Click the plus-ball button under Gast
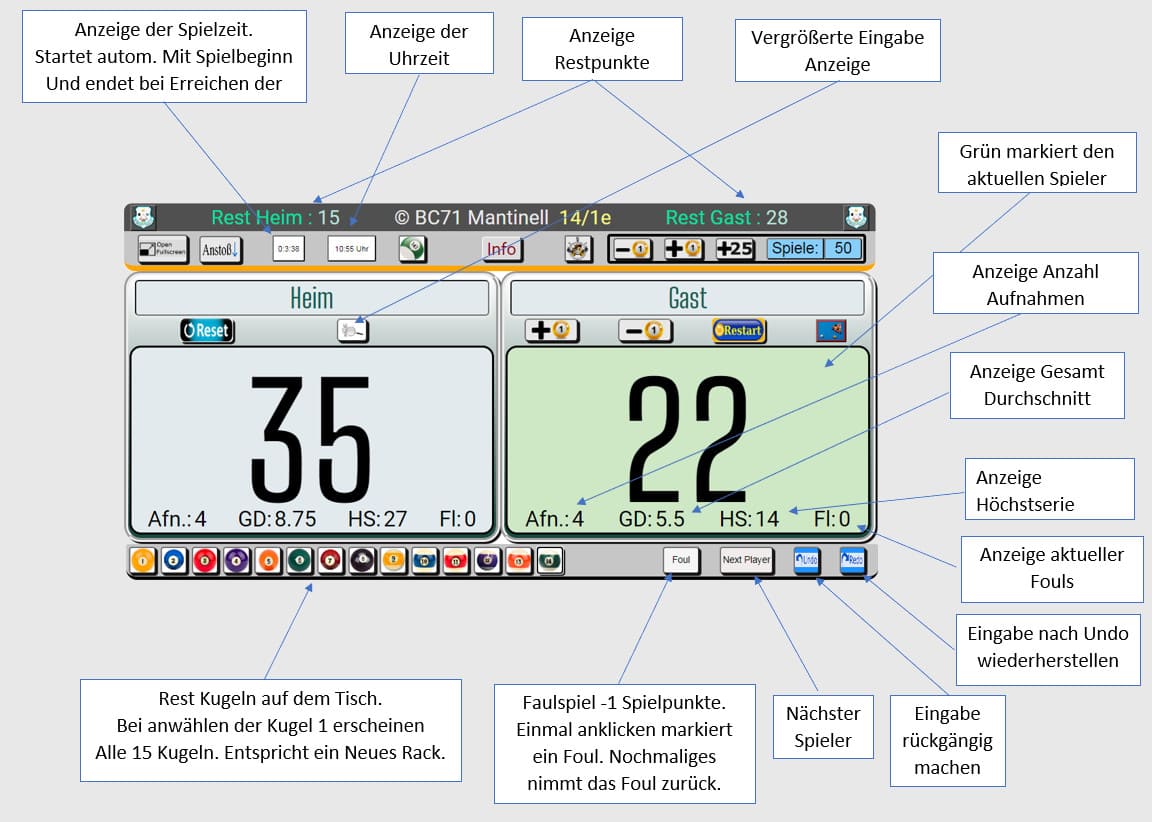The image size is (1152, 822). tap(552, 330)
